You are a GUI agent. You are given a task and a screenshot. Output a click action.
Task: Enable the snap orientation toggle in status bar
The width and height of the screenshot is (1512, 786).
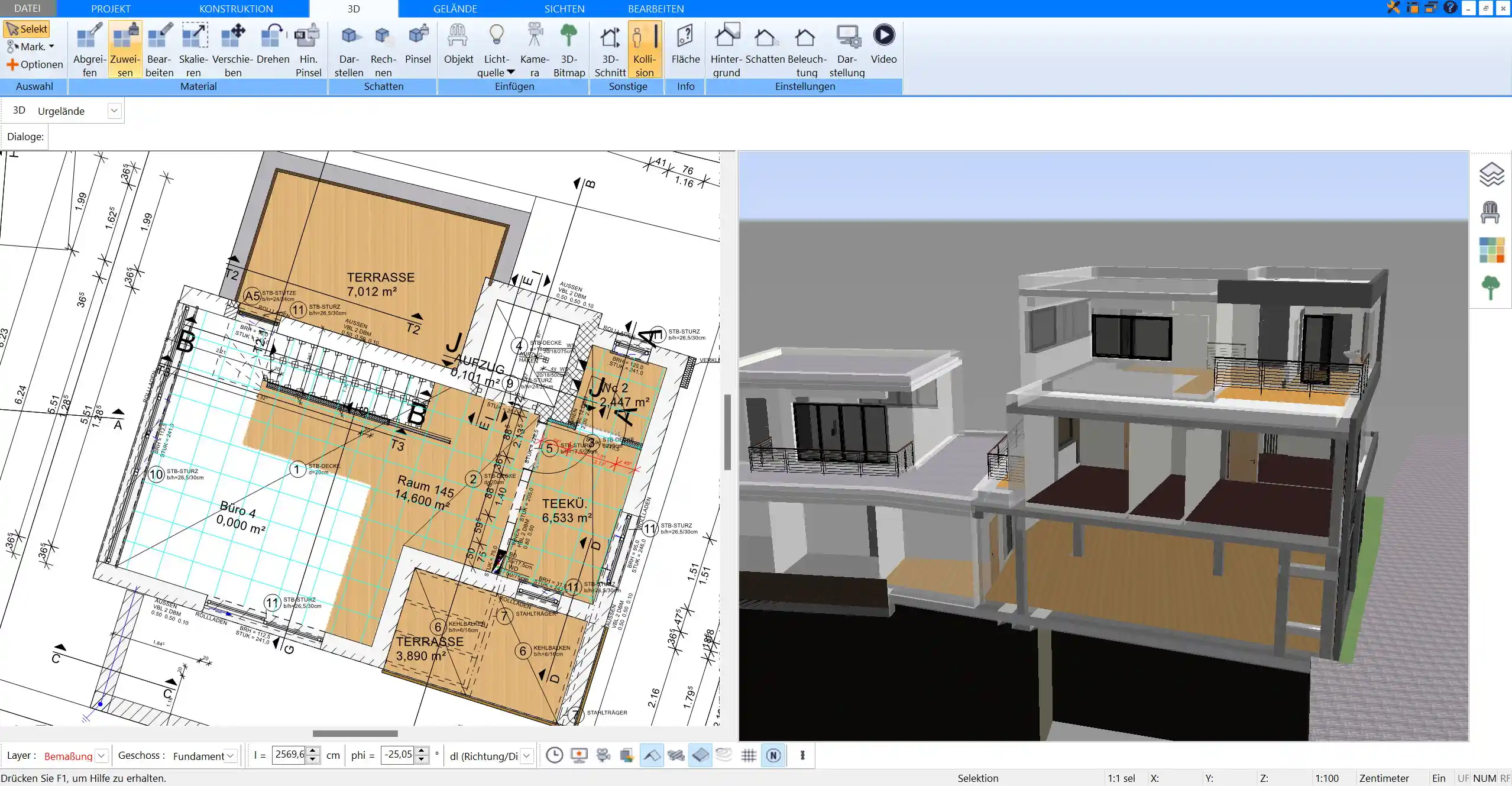(x=775, y=755)
